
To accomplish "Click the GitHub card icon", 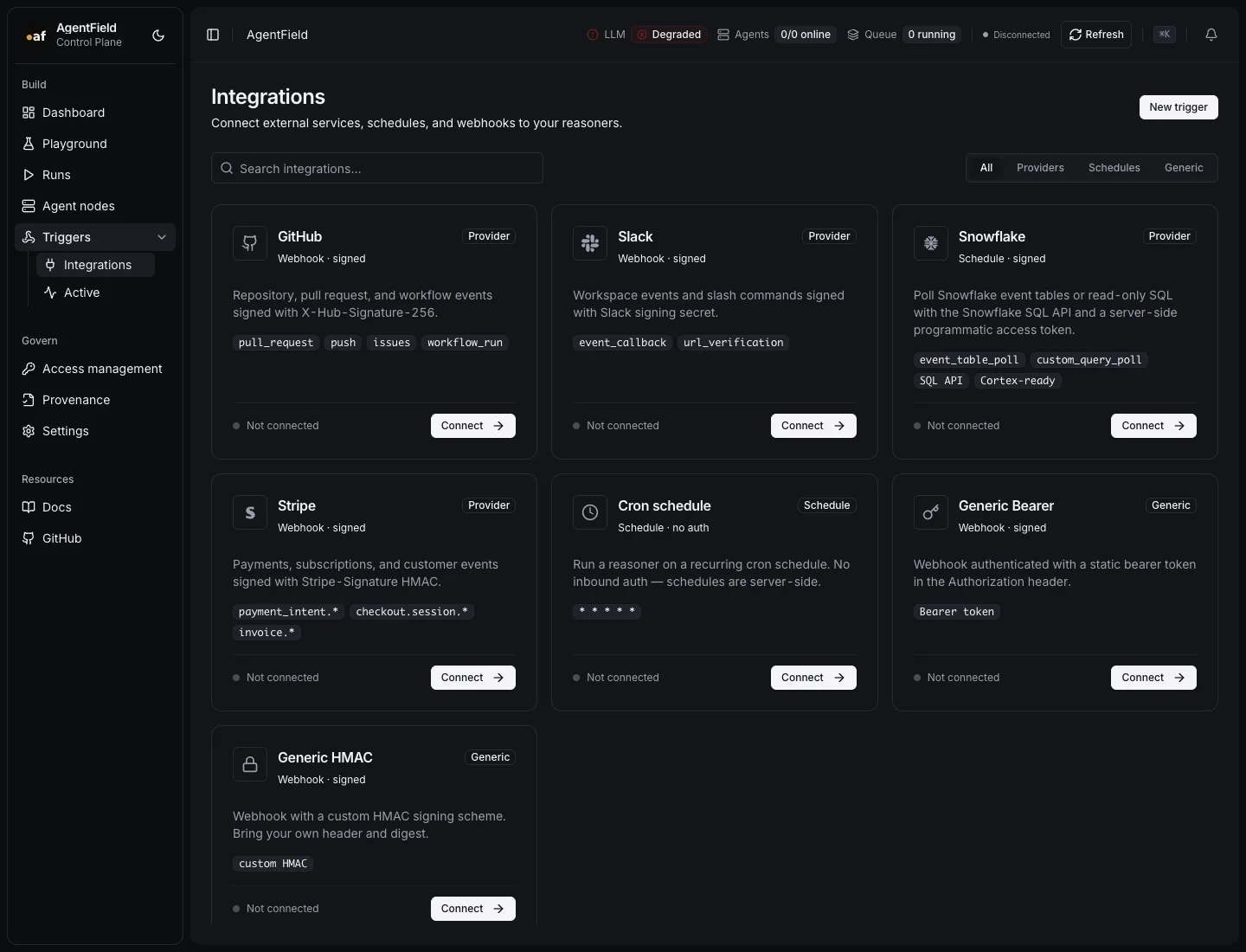I will coord(250,243).
